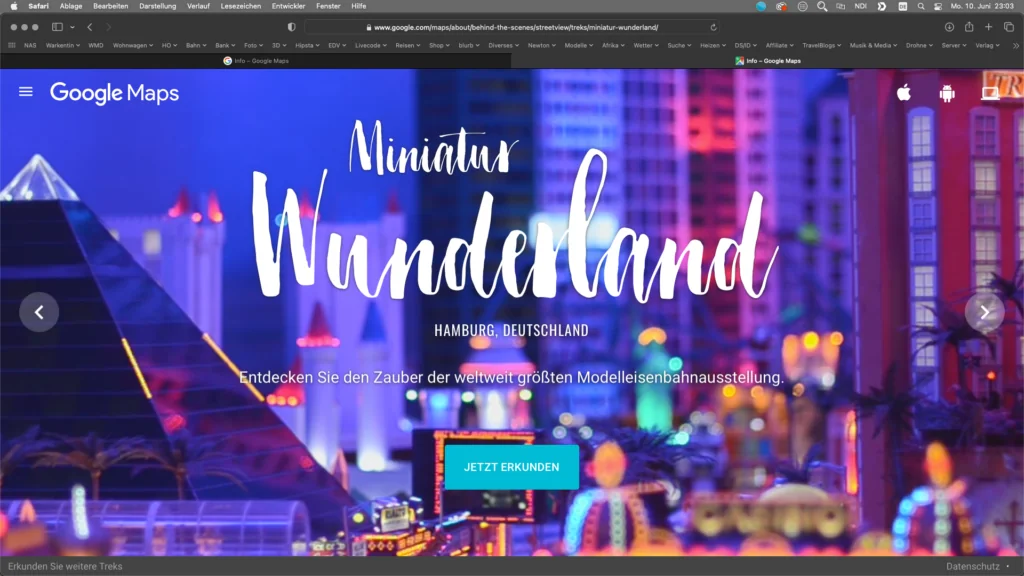The width and height of the screenshot is (1024, 576).
Task: Open the Share sheet in Safari
Action: tap(969, 27)
